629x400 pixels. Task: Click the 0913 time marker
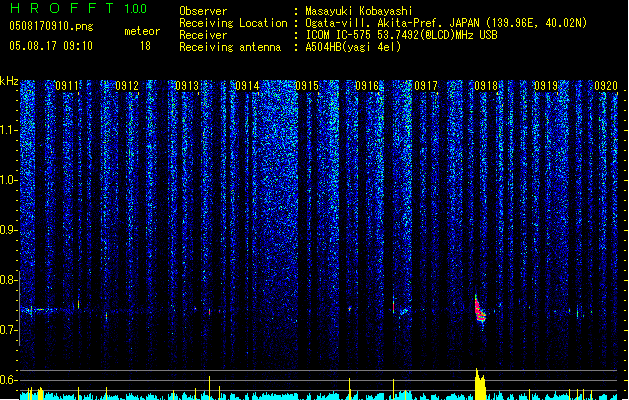point(187,86)
